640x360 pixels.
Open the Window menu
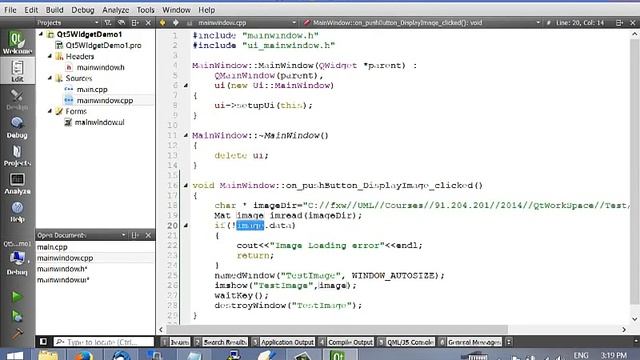click(176, 10)
